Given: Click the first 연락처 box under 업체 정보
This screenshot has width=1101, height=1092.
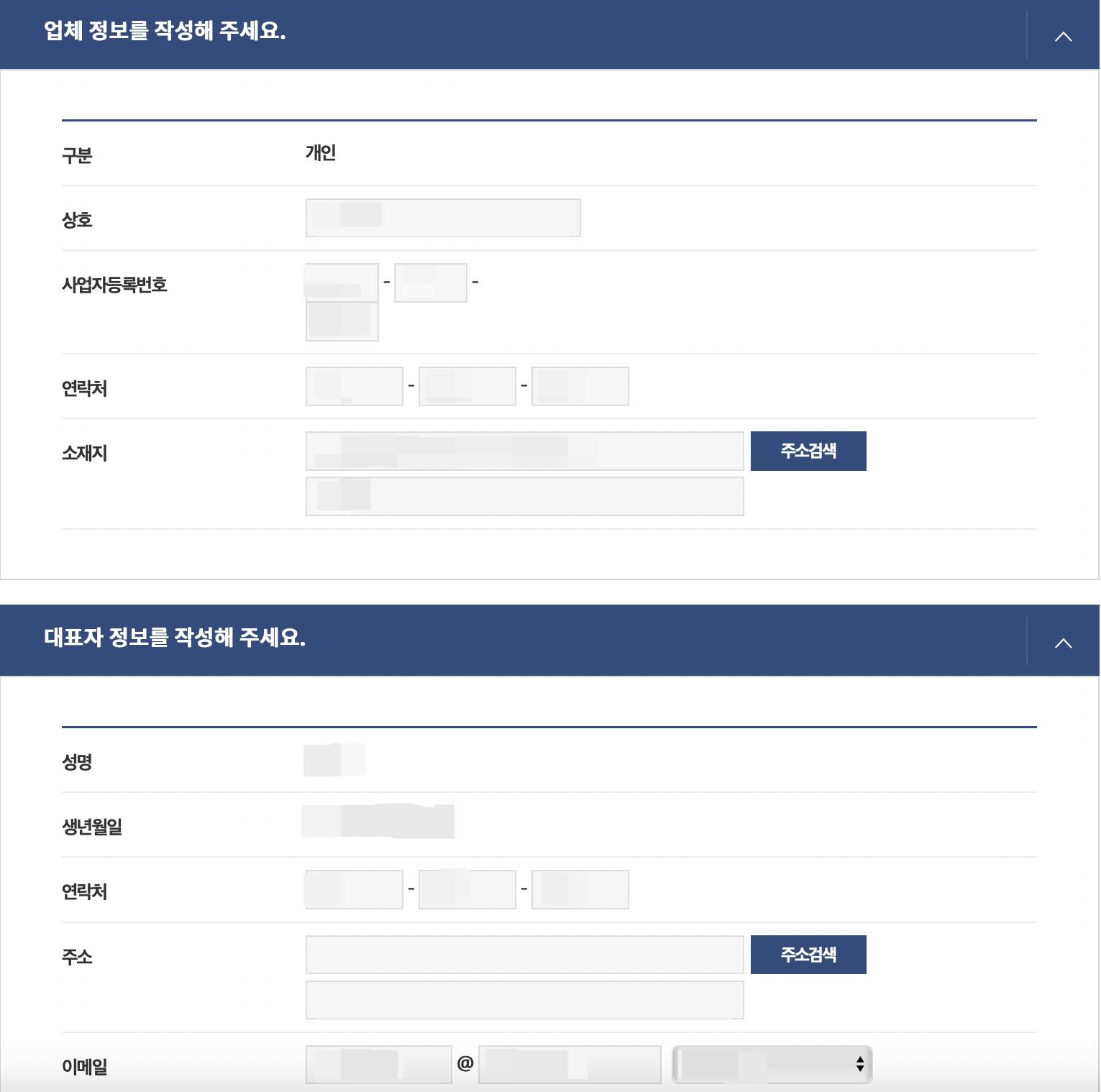Looking at the screenshot, I should pos(354,385).
